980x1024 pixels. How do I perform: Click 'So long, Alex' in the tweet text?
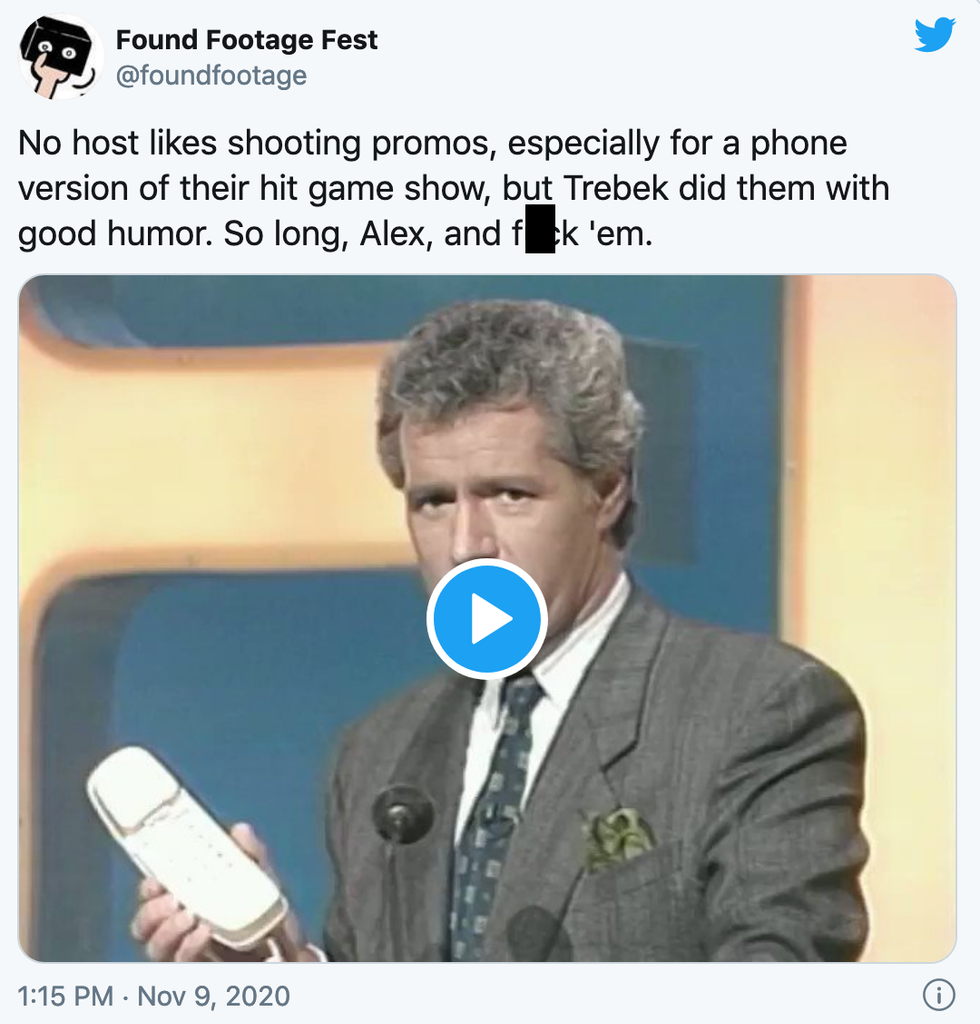tap(328, 234)
